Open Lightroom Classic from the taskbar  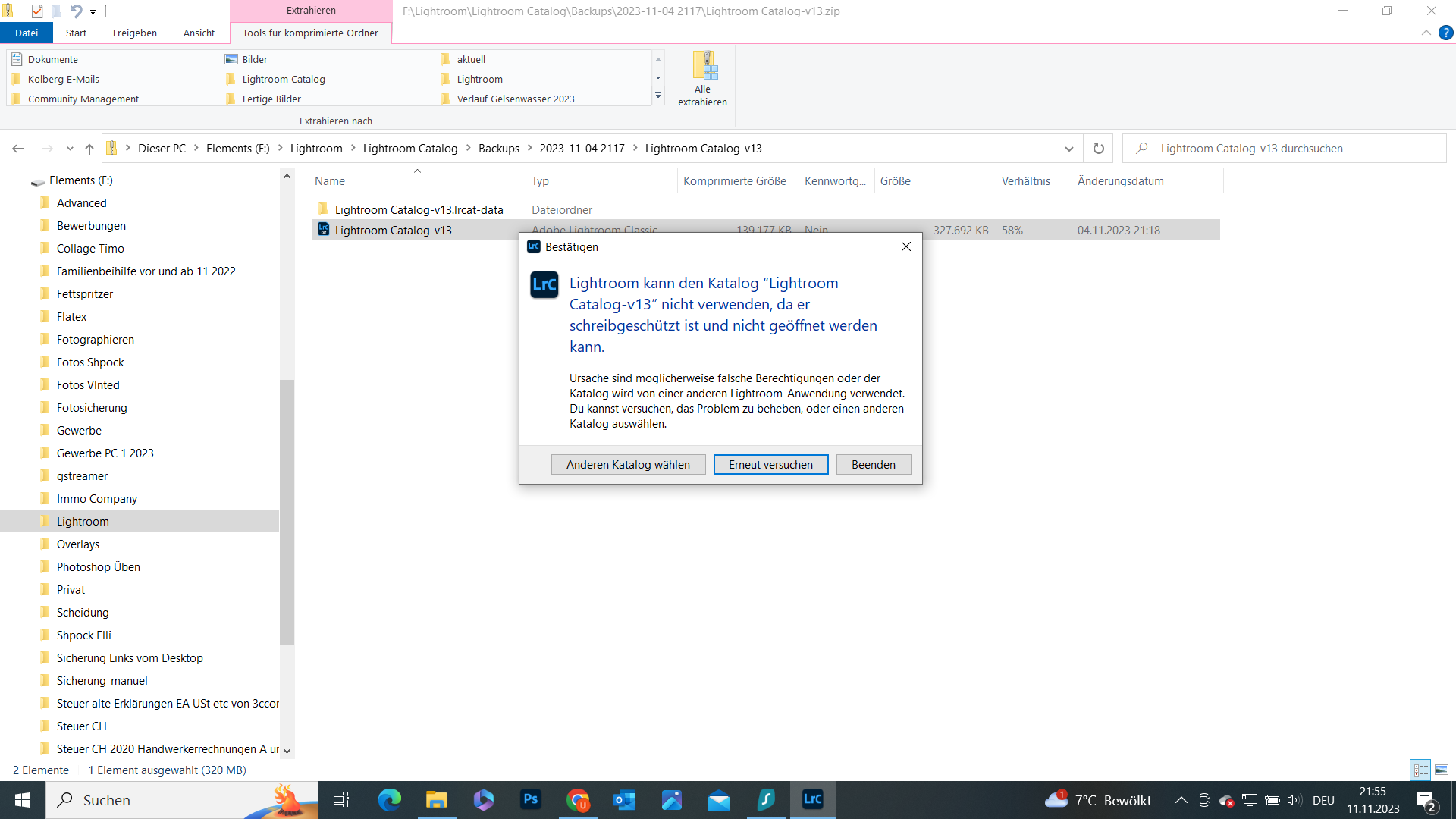click(x=813, y=800)
